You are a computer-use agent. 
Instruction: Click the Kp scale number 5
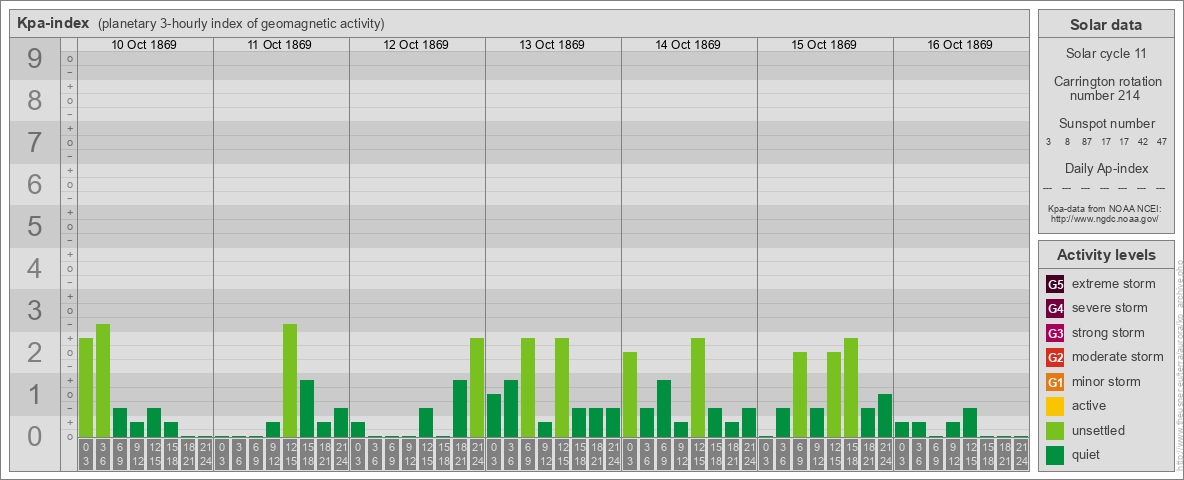pyautogui.click(x=35, y=226)
